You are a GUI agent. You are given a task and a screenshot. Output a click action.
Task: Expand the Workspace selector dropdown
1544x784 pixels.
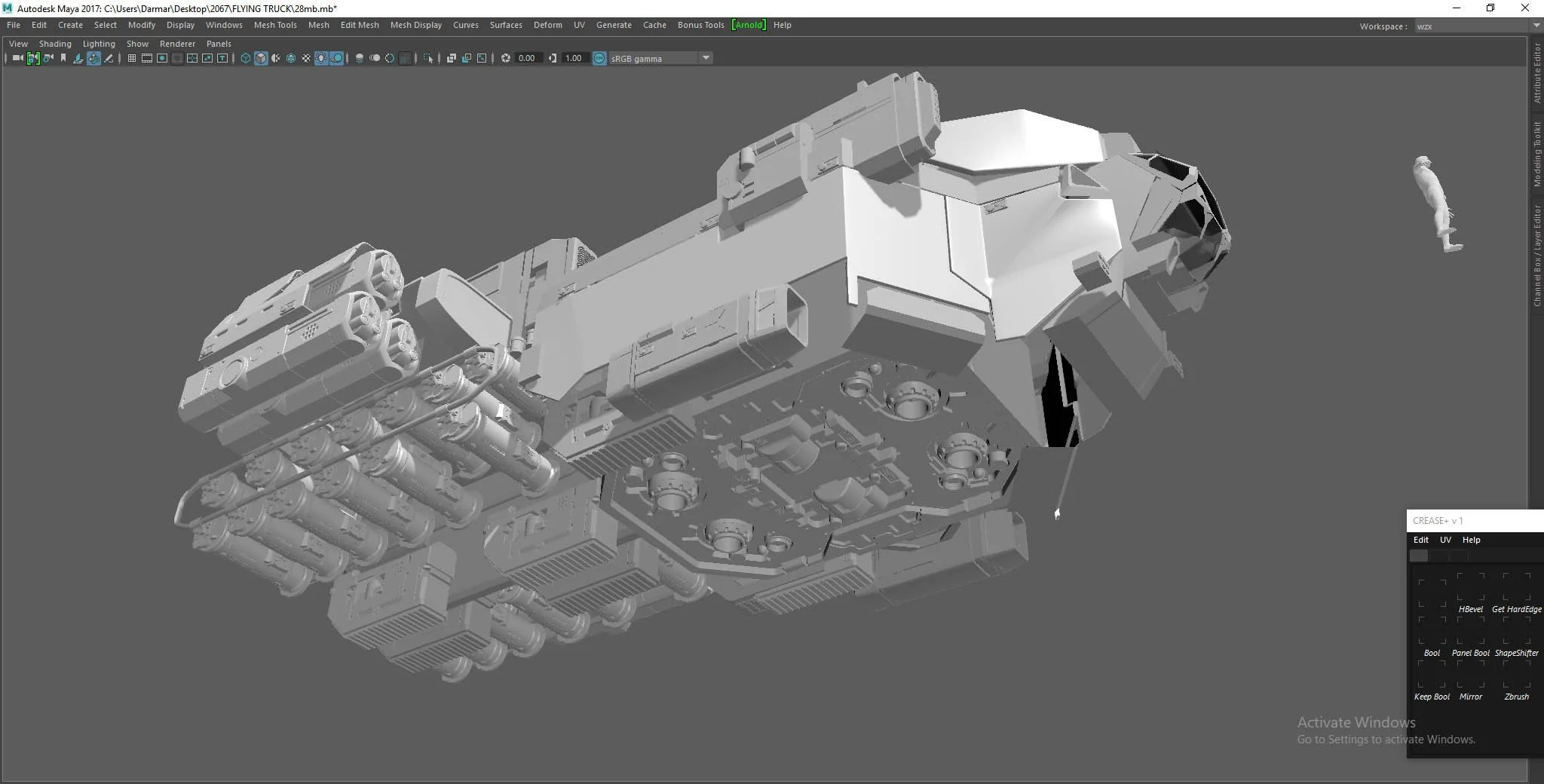(x=1536, y=26)
